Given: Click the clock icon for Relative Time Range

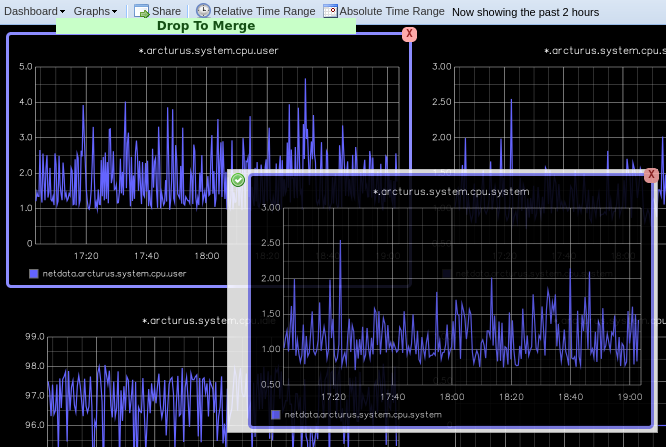Looking at the screenshot, I should (x=203, y=11).
